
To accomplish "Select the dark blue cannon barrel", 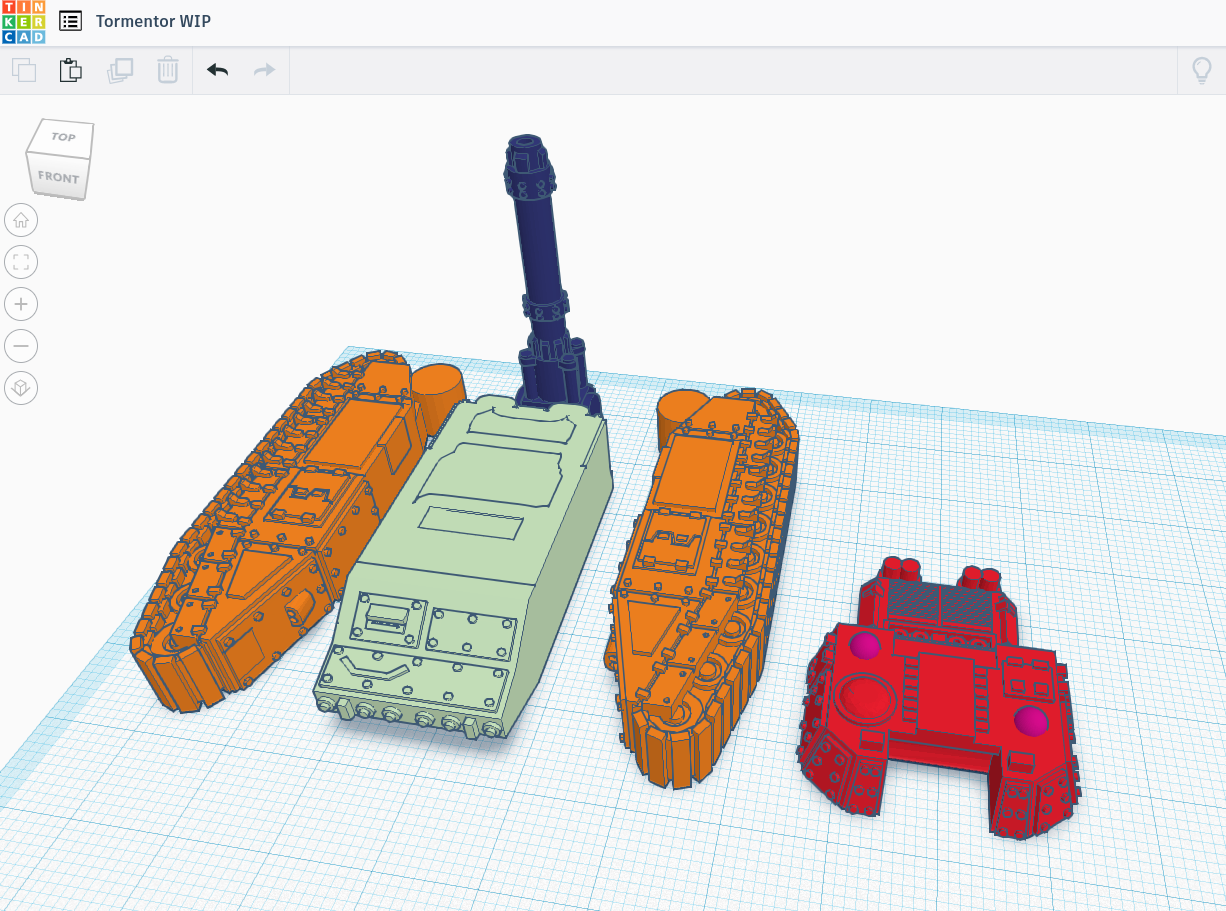I will coord(538,250).
